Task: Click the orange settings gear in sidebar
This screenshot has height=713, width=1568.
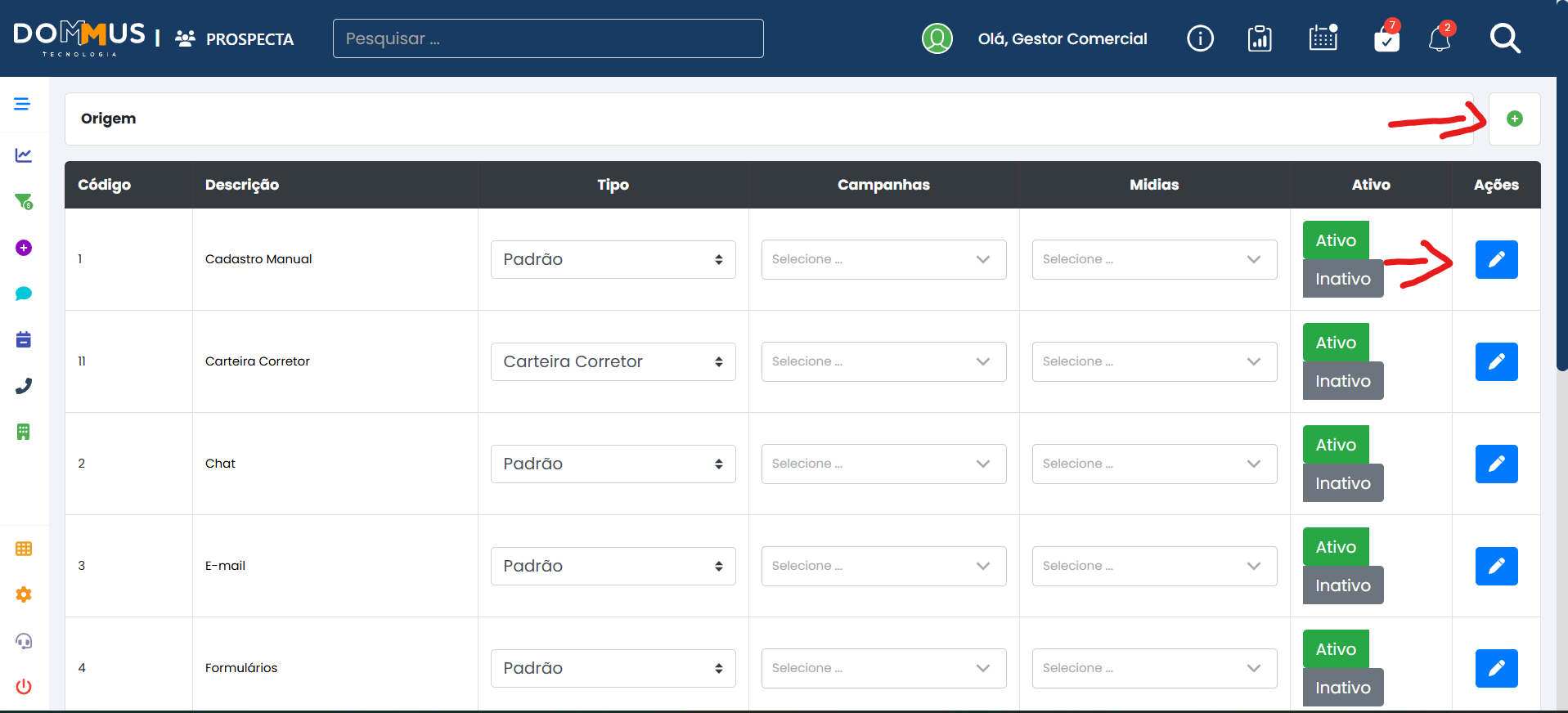Action: 24,594
